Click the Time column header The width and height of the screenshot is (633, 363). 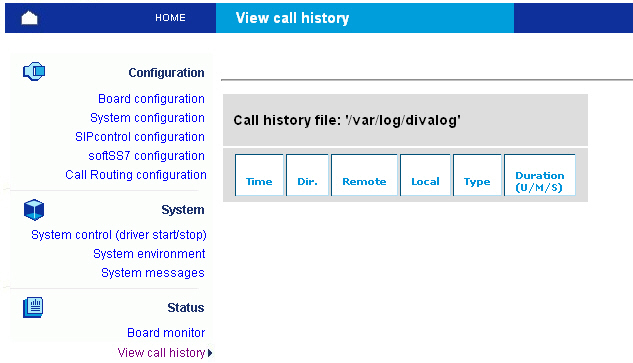pos(259,175)
